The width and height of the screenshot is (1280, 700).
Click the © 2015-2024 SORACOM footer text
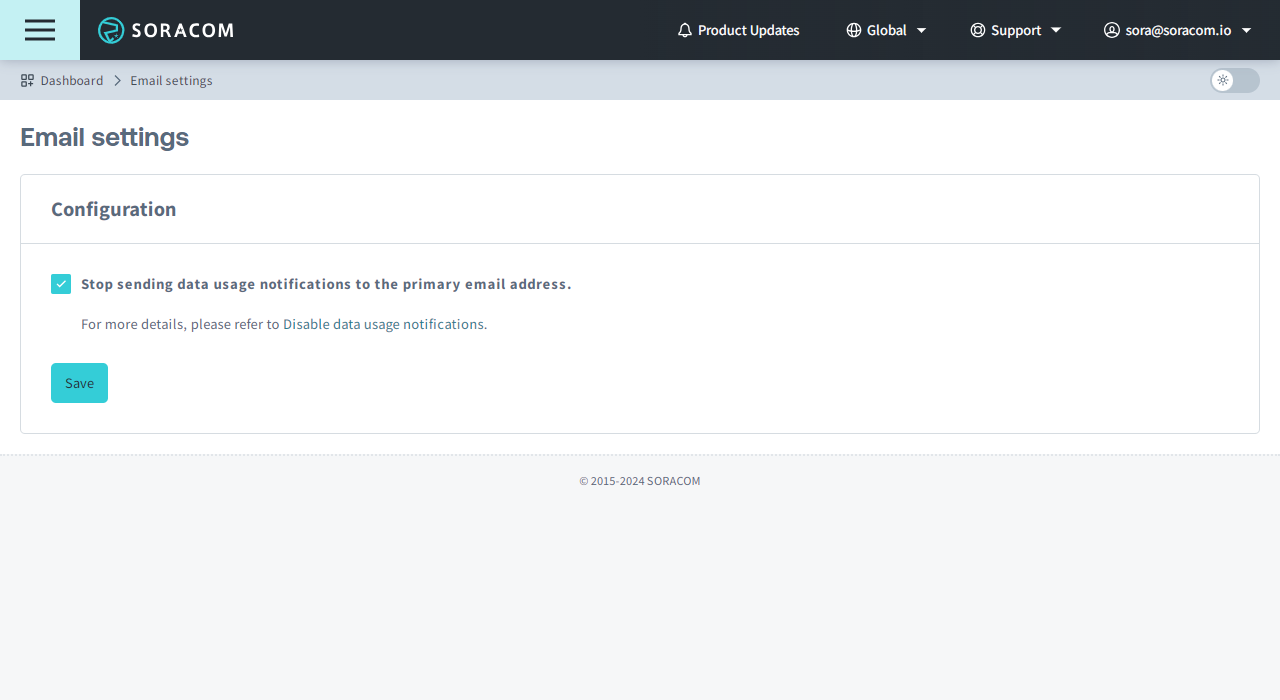[640, 481]
